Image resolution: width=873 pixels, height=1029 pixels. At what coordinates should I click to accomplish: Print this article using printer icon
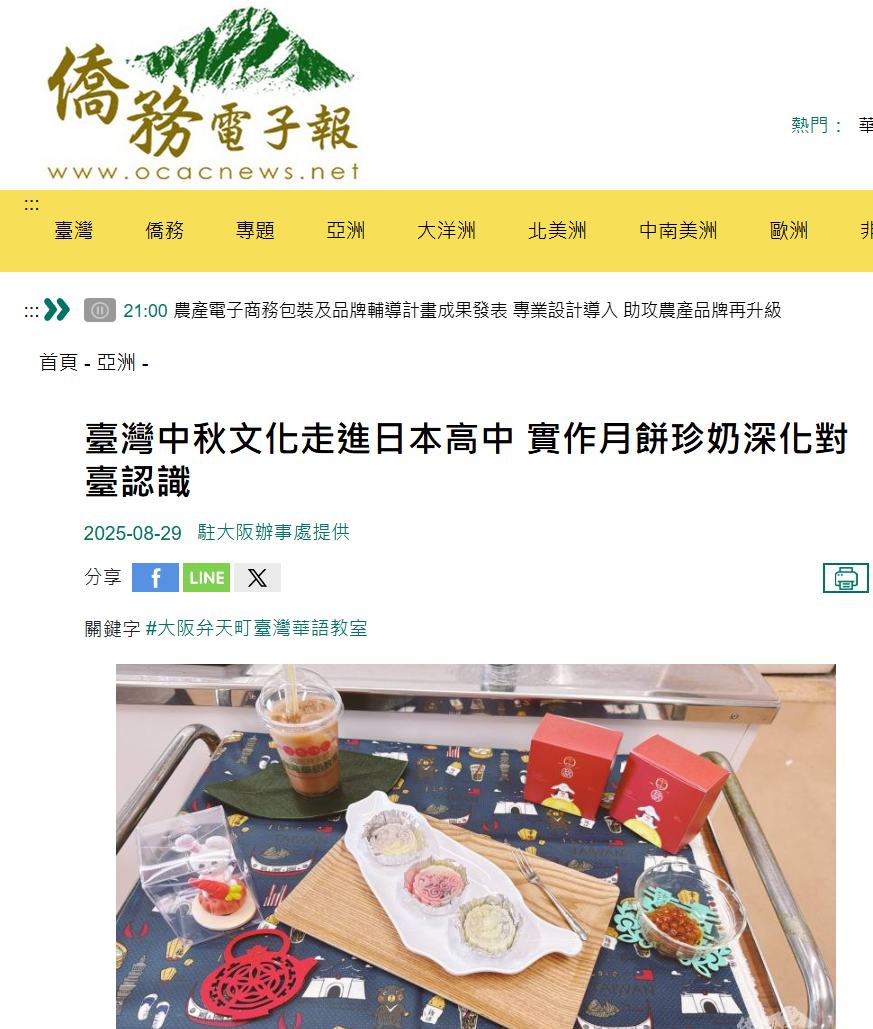[845, 578]
